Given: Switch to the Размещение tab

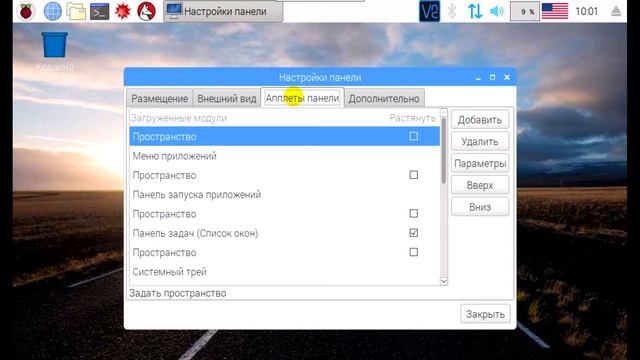Looking at the screenshot, I should pyautogui.click(x=160, y=98).
